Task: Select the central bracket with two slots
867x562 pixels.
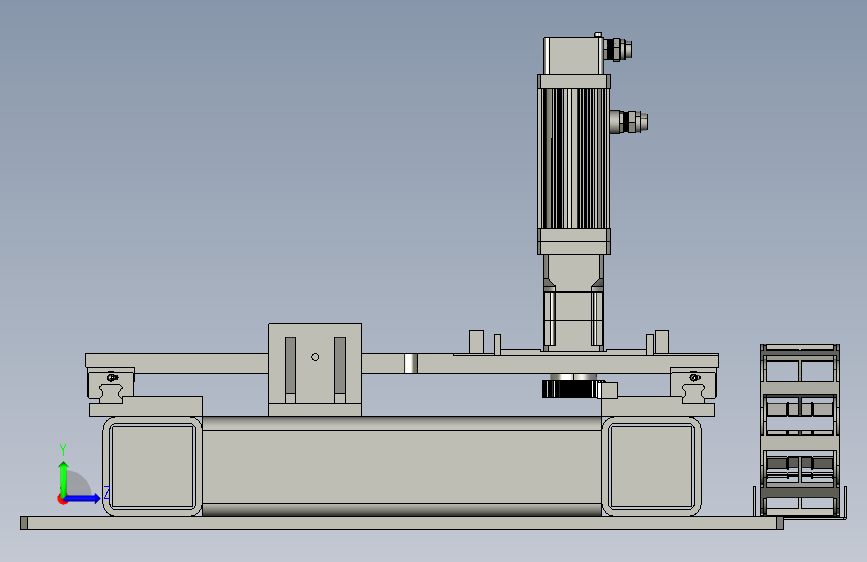Action: click(315, 370)
